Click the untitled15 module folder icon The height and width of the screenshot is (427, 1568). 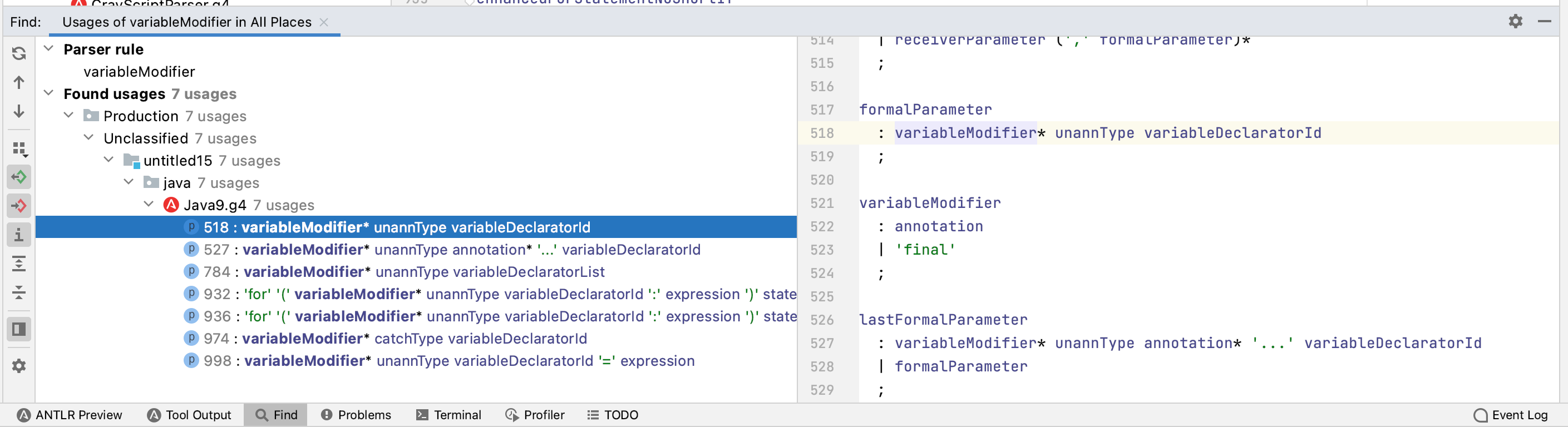click(x=131, y=161)
